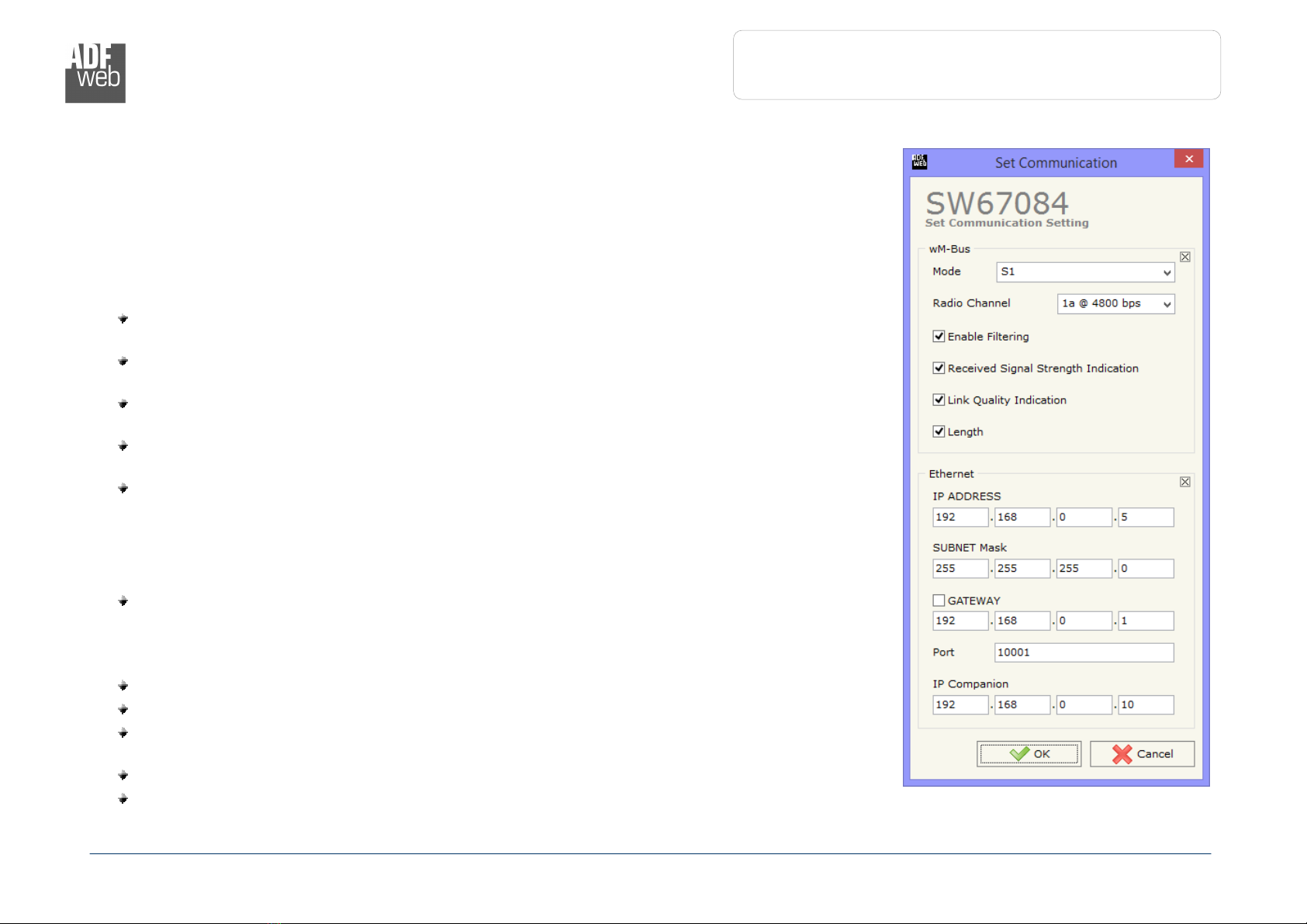Enable the GATEWAY checkbox
The height and width of the screenshot is (924, 1307).
pos(939,600)
